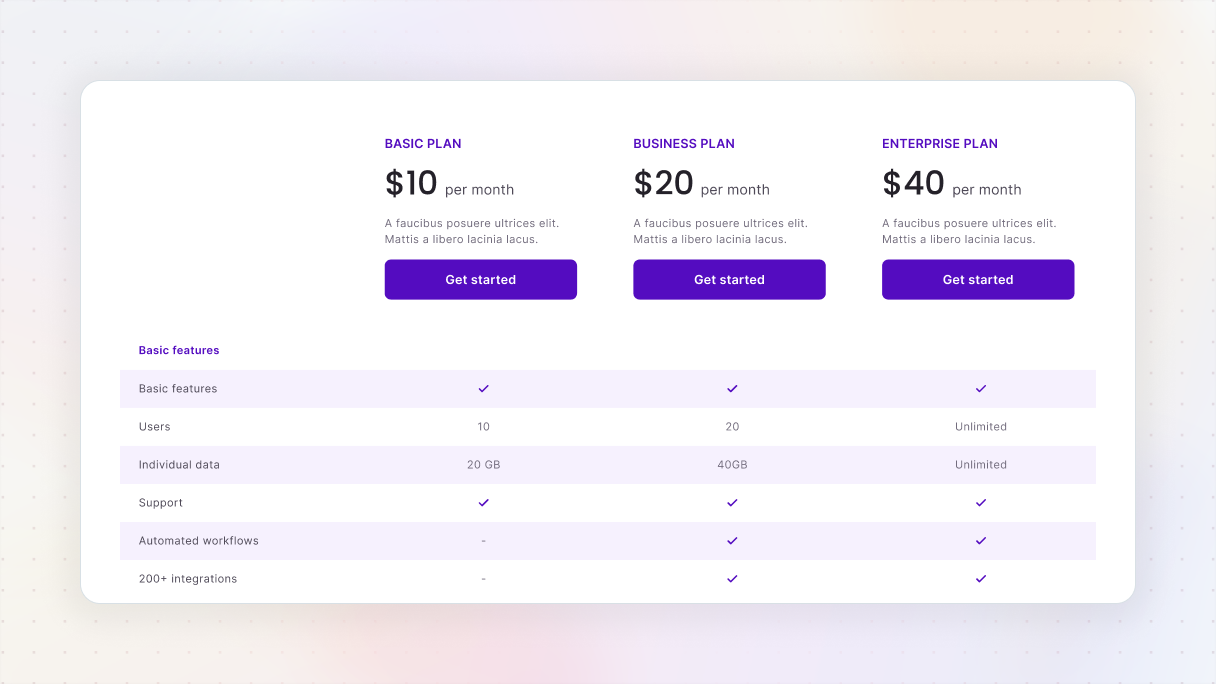This screenshot has width=1216, height=684.
Task: Click the Basic features section label
Action: pyautogui.click(x=179, y=350)
